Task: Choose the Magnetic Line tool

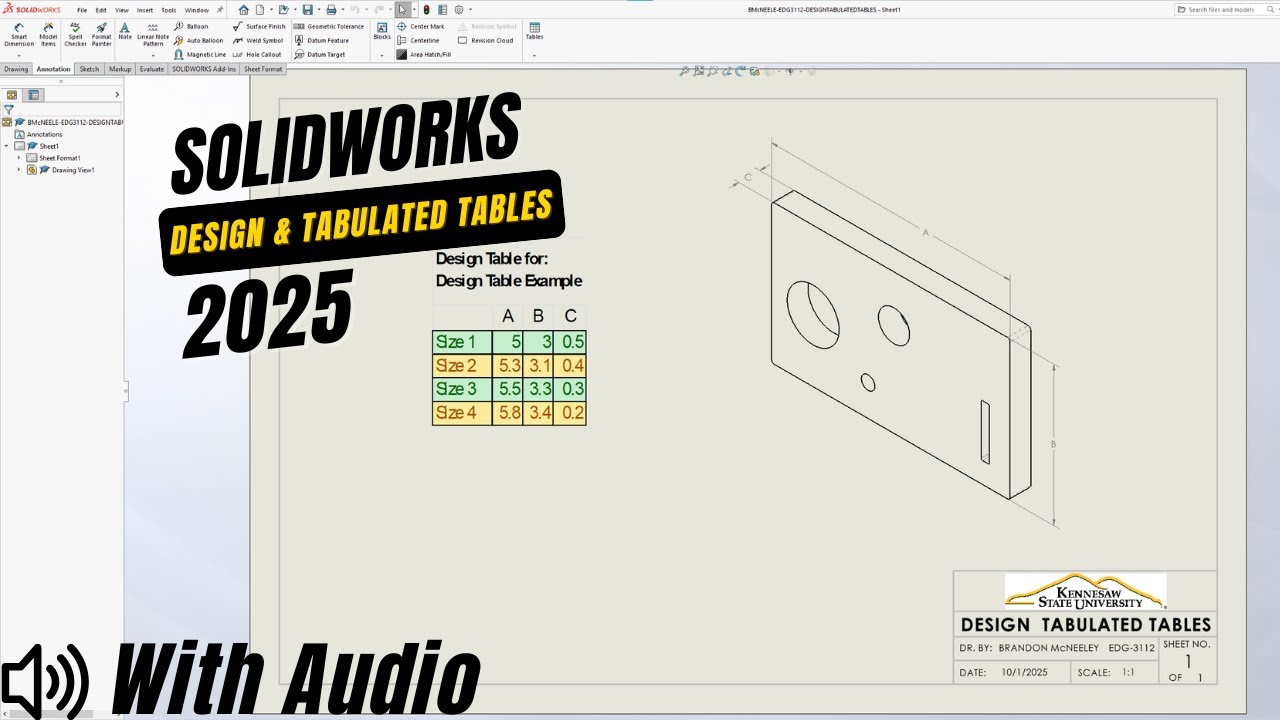Action: click(200, 54)
